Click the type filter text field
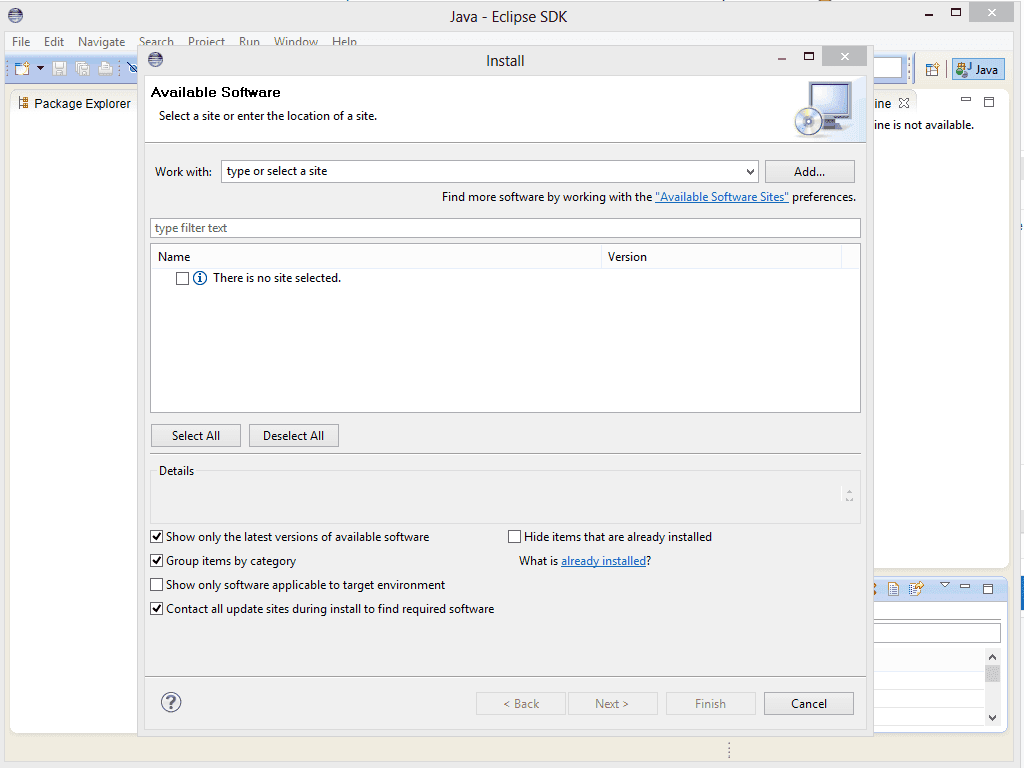This screenshot has width=1024, height=768. coord(505,228)
